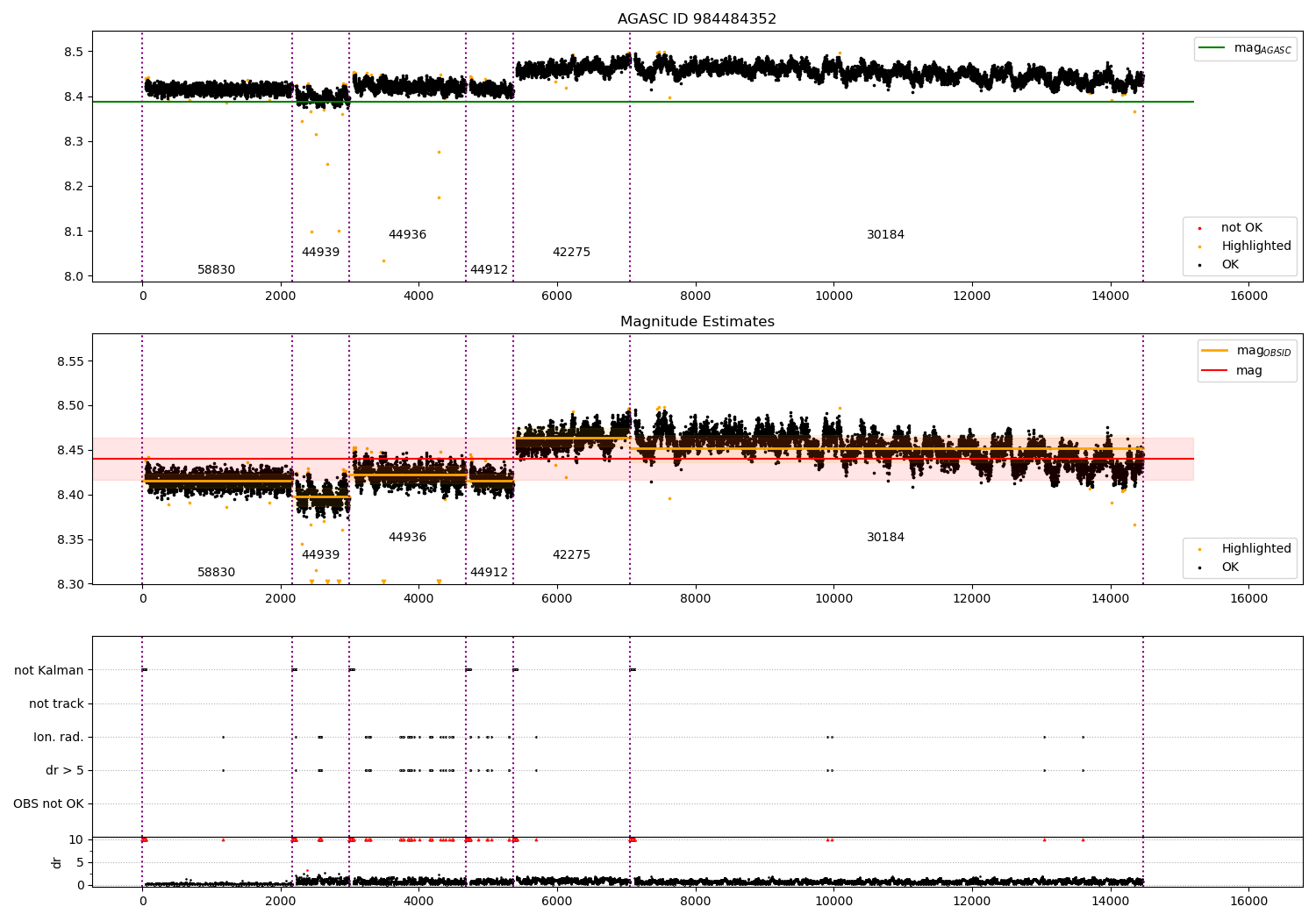Click the 'dr > 5' row label
Screen dimensions: 1316x921
tap(65, 771)
